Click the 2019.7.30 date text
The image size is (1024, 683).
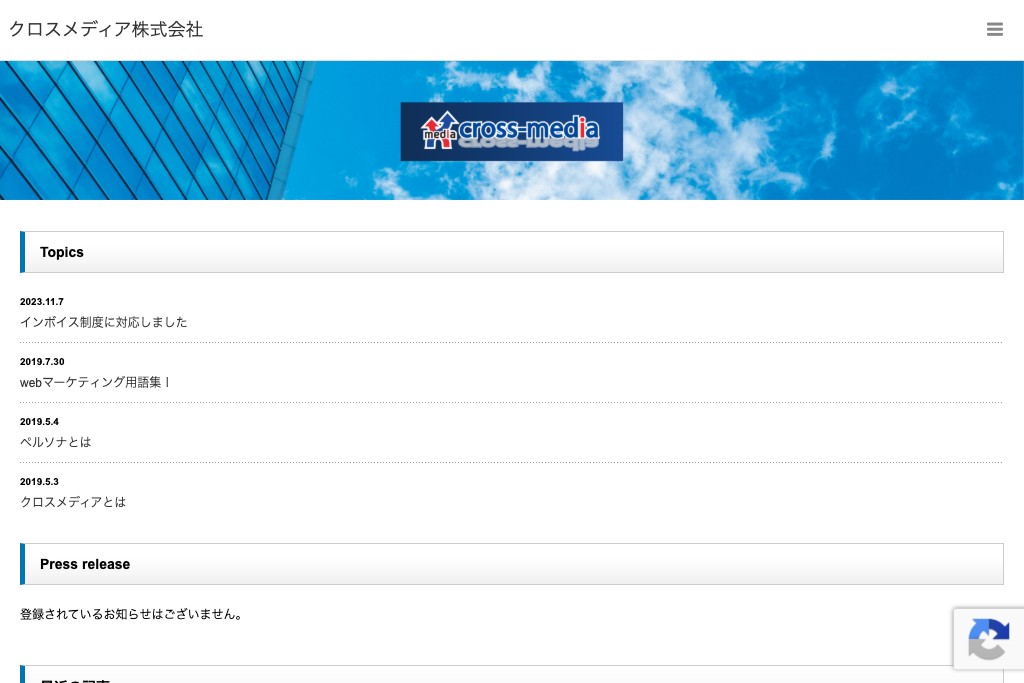42,362
